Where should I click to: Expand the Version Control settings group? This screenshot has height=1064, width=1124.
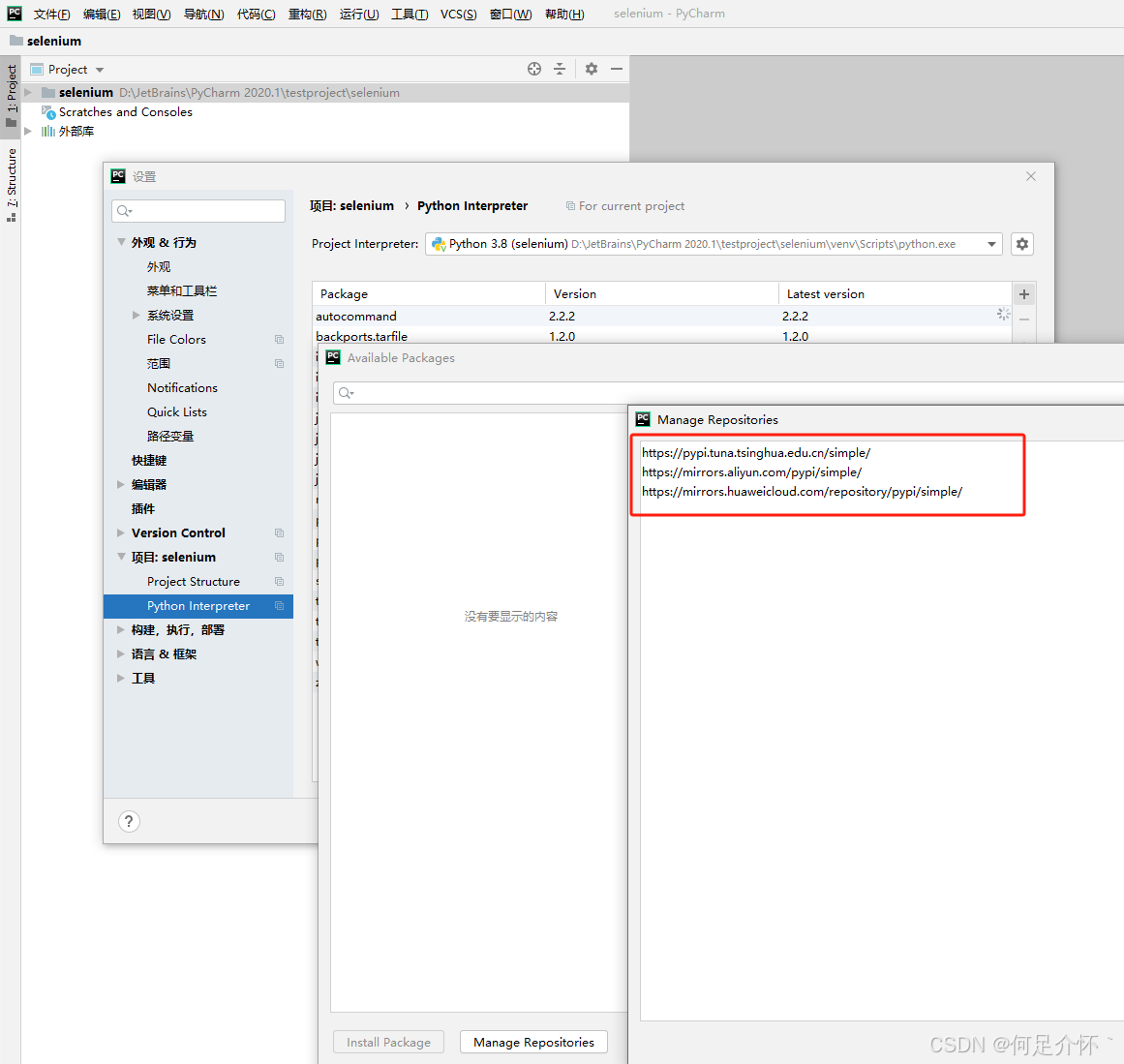click(121, 532)
